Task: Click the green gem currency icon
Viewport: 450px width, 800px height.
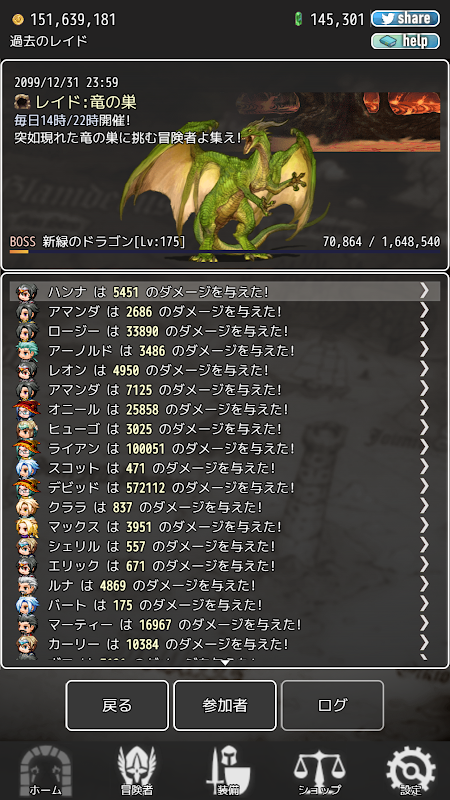Action: pyautogui.click(x=298, y=19)
